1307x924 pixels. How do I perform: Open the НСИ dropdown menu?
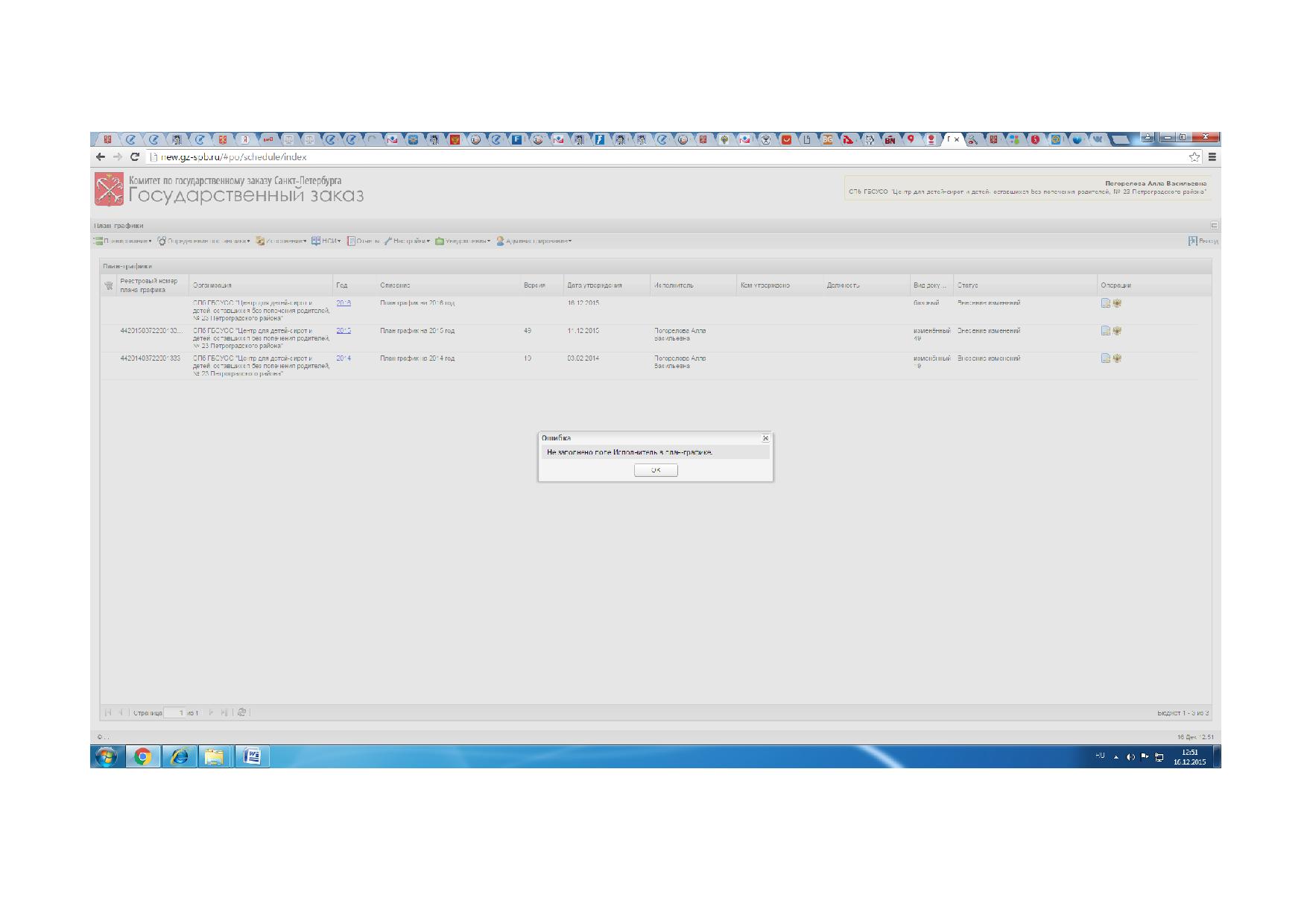tap(326, 241)
